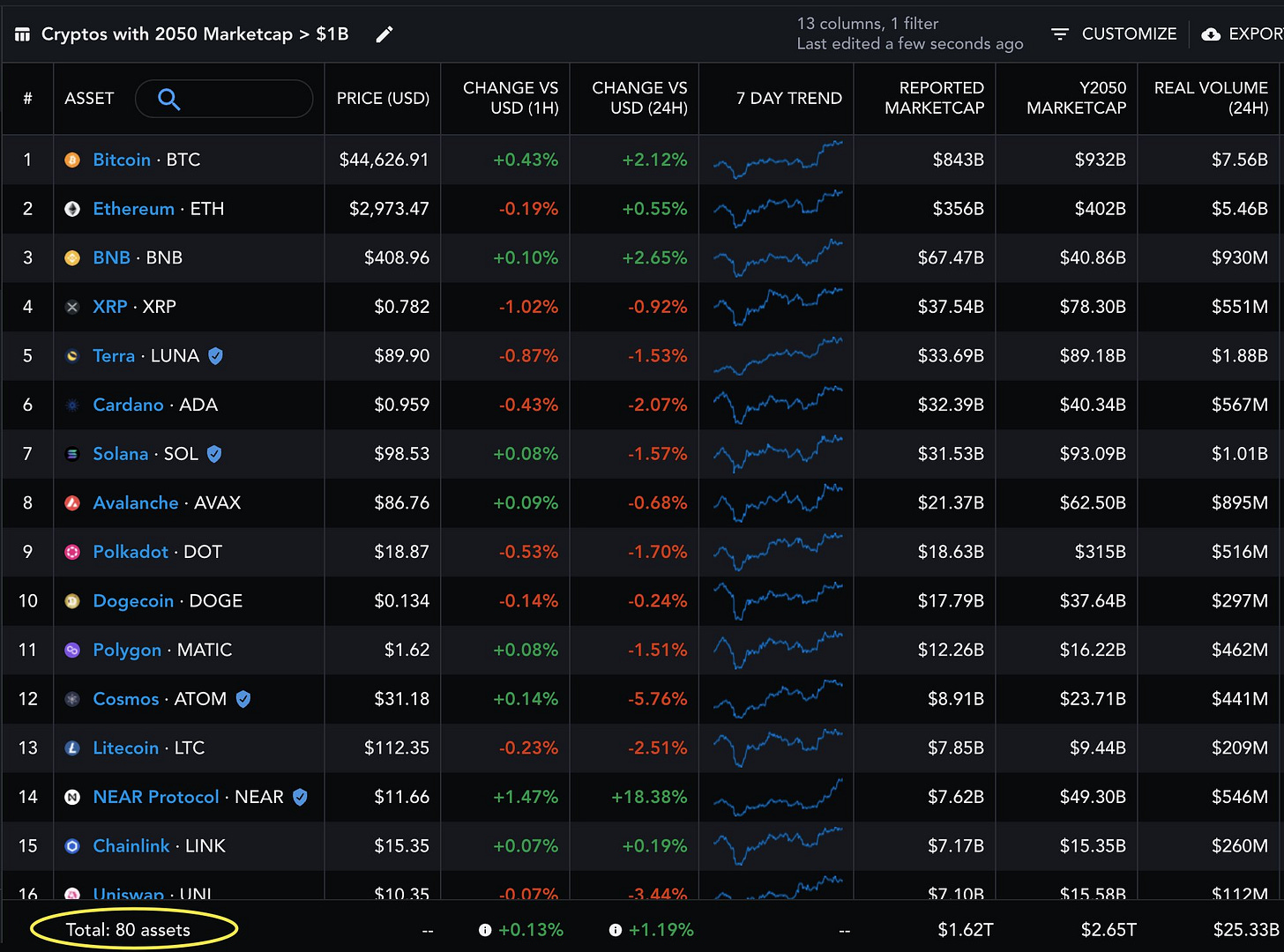Click the $1.62T total reported marketcap

[x=965, y=930]
